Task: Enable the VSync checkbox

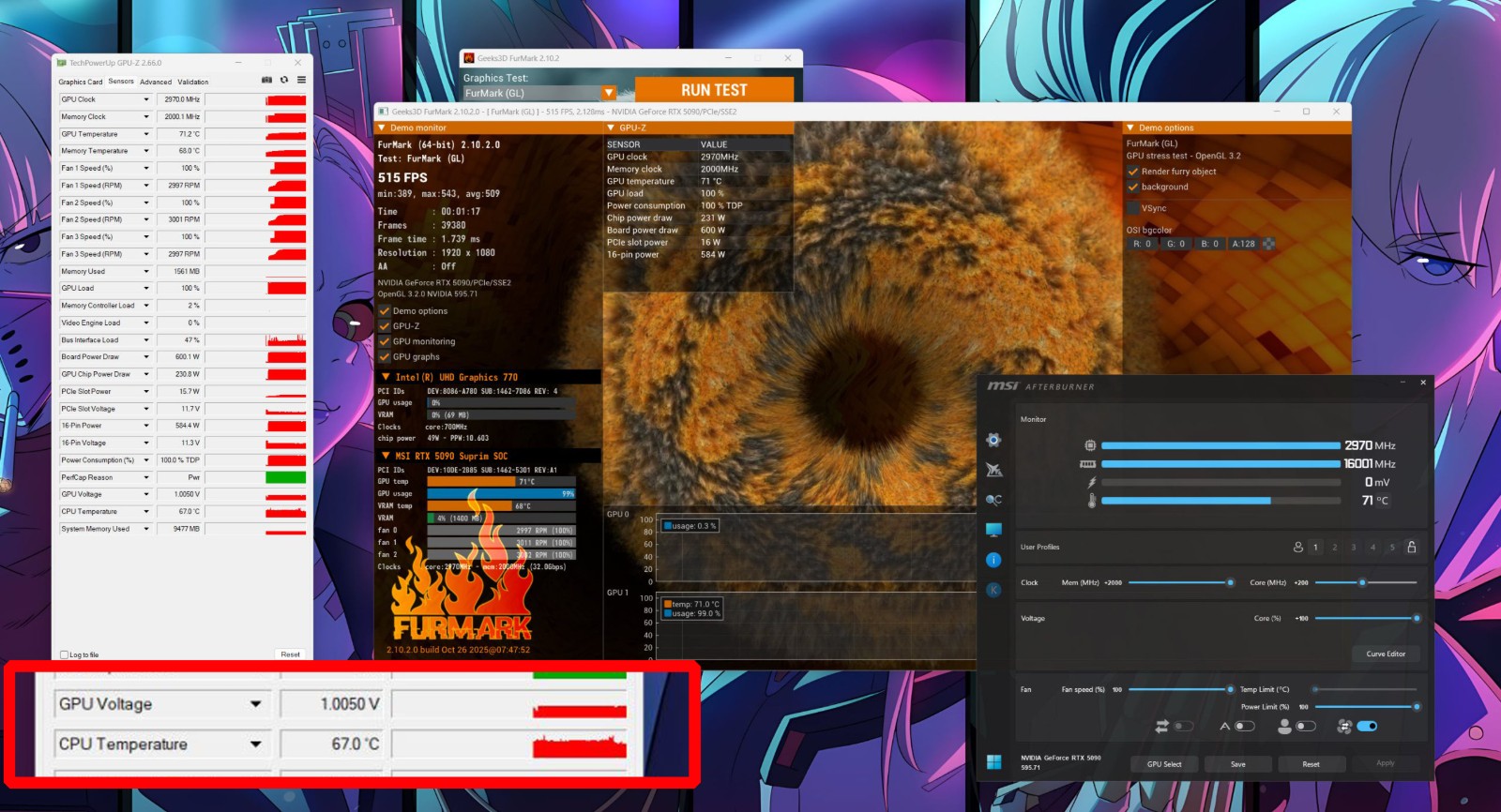Action: pyautogui.click(x=1133, y=208)
